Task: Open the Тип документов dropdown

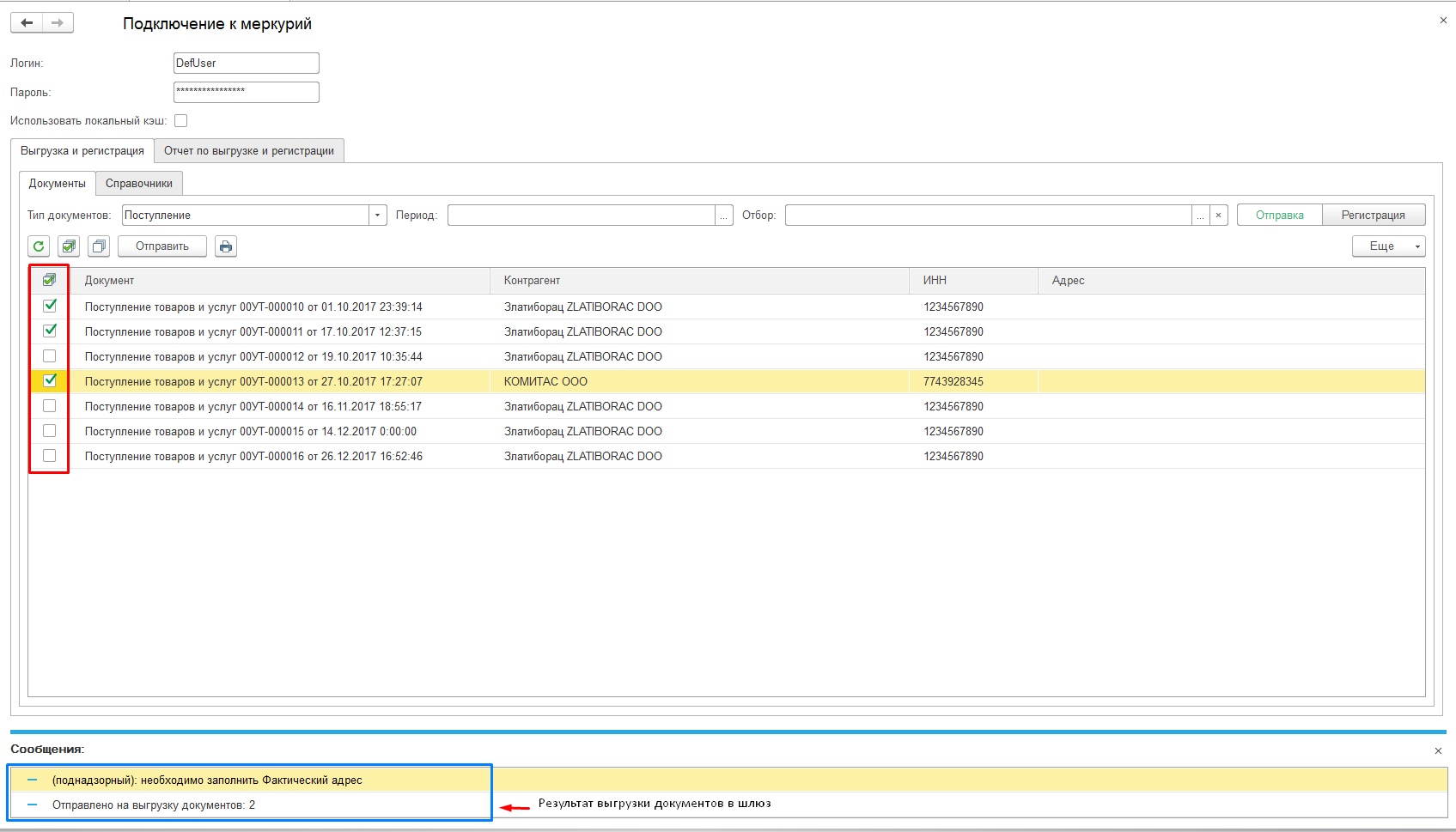Action: pyautogui.click(x=377, y=216)
